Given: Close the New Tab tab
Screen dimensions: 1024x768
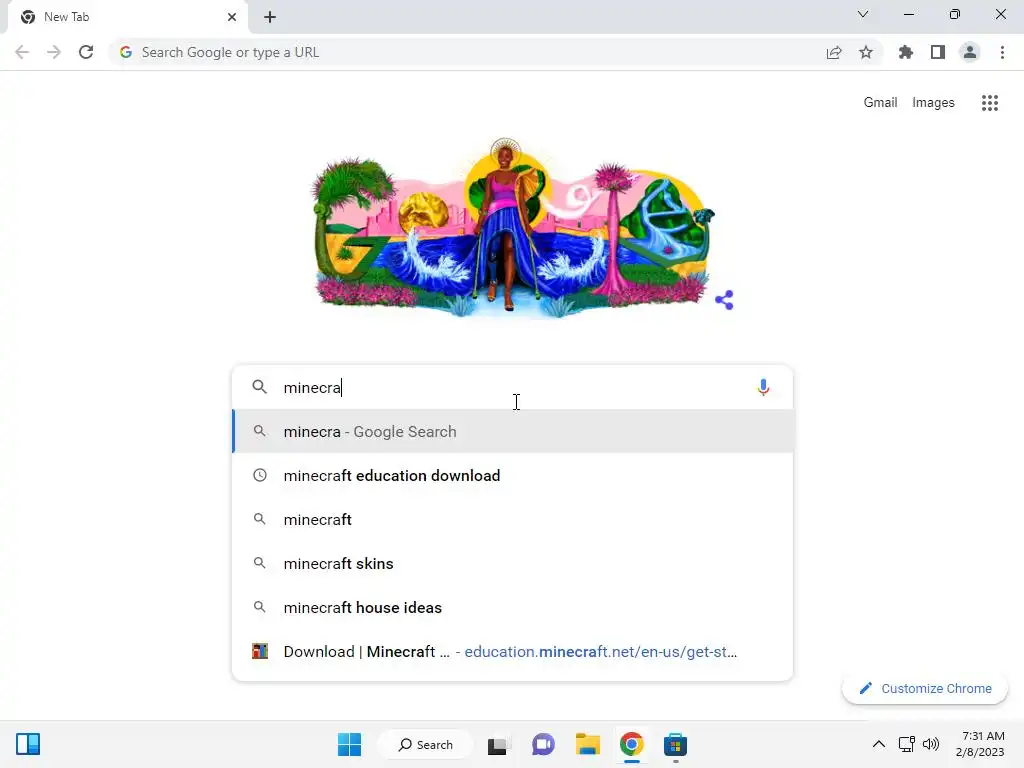Looking at the screenshot, I should 232,17.
